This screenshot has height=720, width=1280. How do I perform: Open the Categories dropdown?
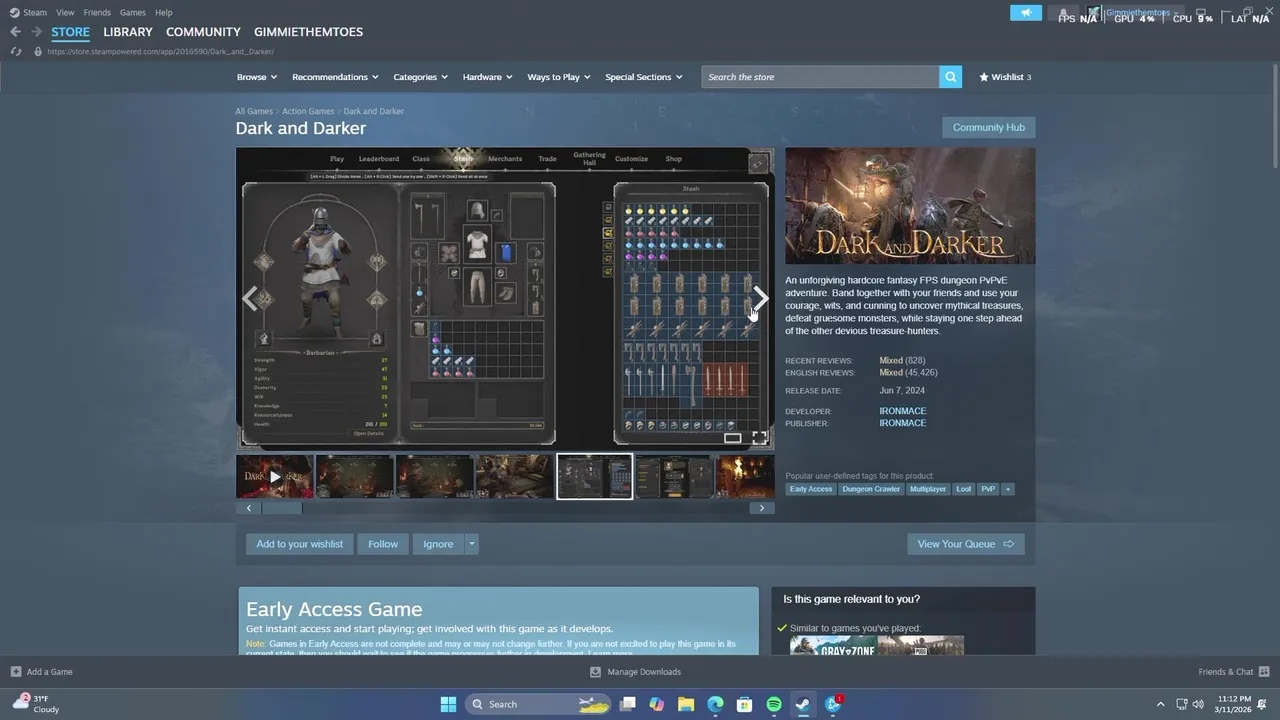click(x=420, y=77)
